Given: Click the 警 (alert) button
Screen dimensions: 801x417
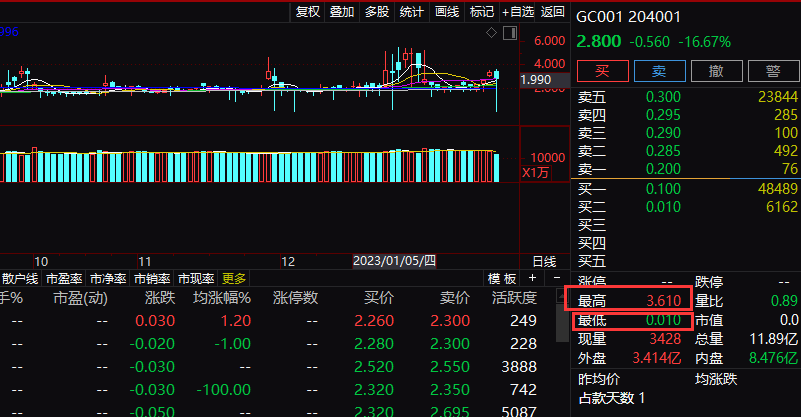Looking at the screenshot, I should (x=772, y=71).
